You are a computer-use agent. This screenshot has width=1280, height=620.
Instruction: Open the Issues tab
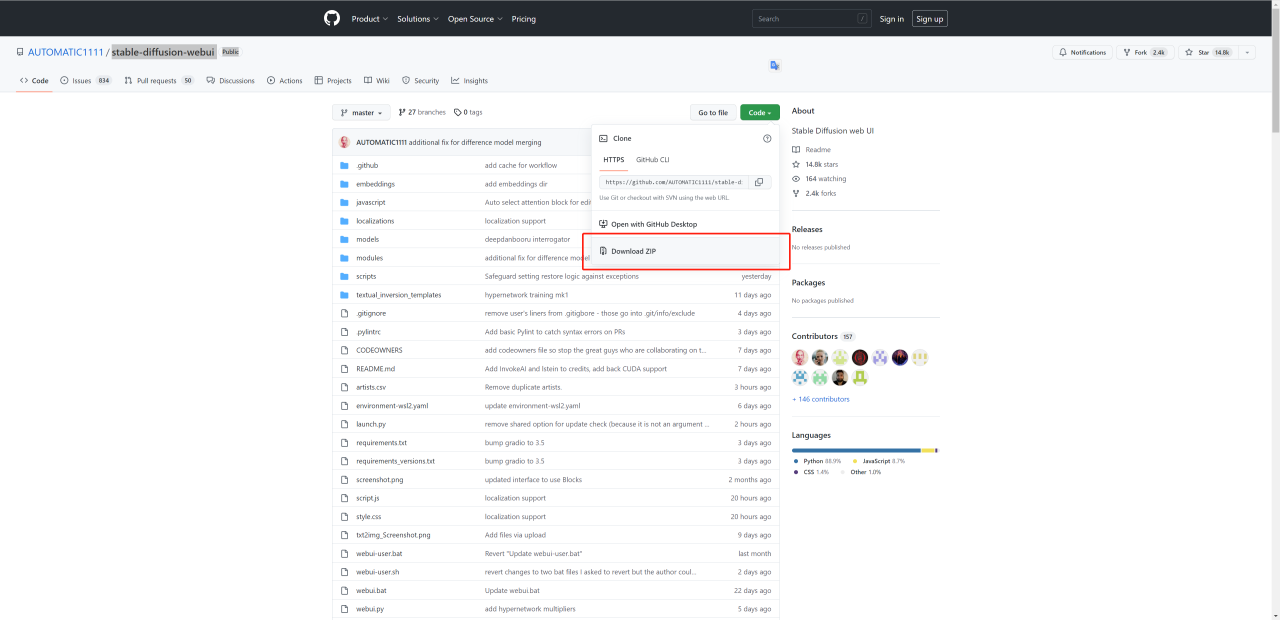pyautogui.click(x=86, y=81)
